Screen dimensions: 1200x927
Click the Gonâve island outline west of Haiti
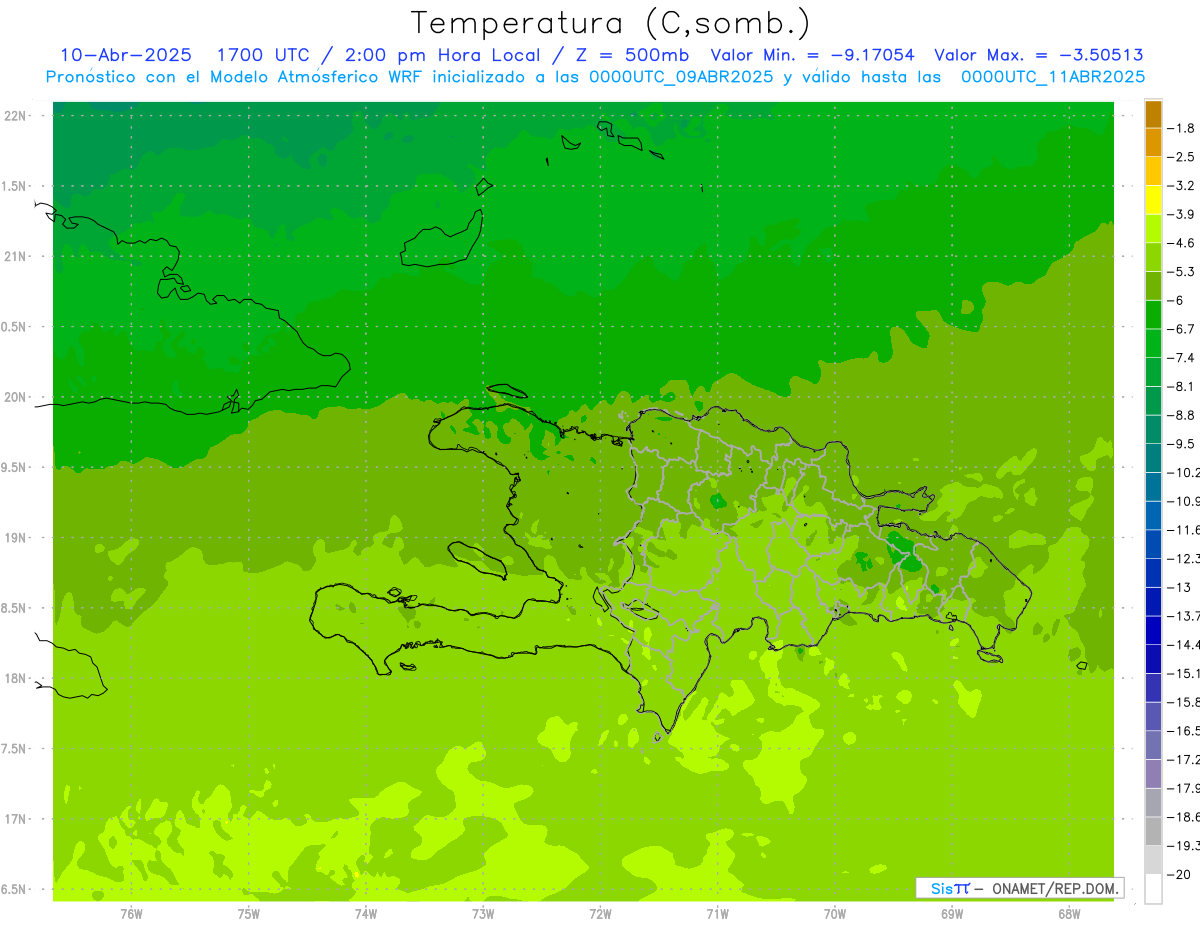click(478, 559)
